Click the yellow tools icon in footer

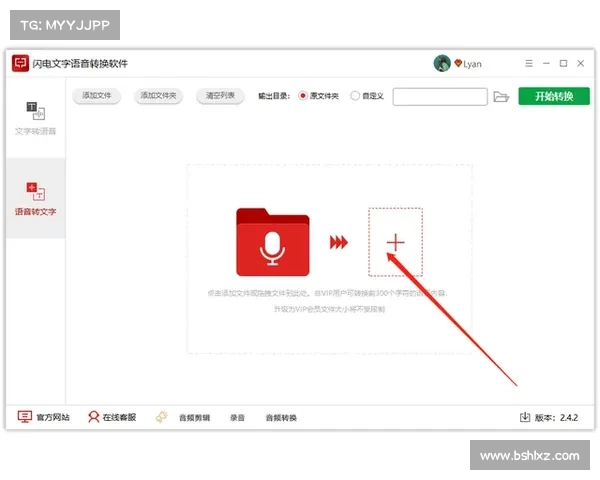click(162, 417)
